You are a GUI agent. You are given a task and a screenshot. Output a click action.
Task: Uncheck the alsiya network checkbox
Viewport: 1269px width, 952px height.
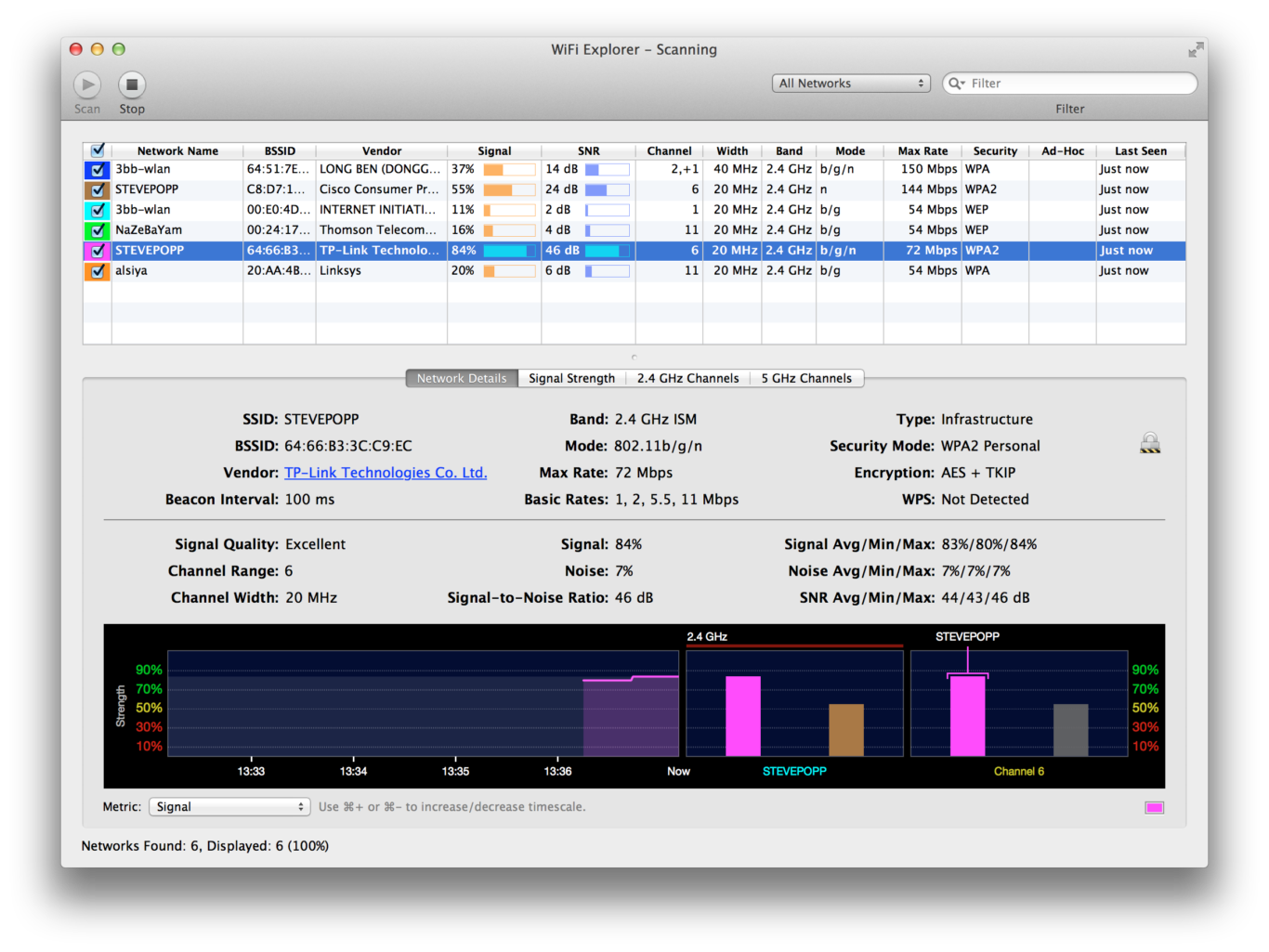click(x=98, y=271)
